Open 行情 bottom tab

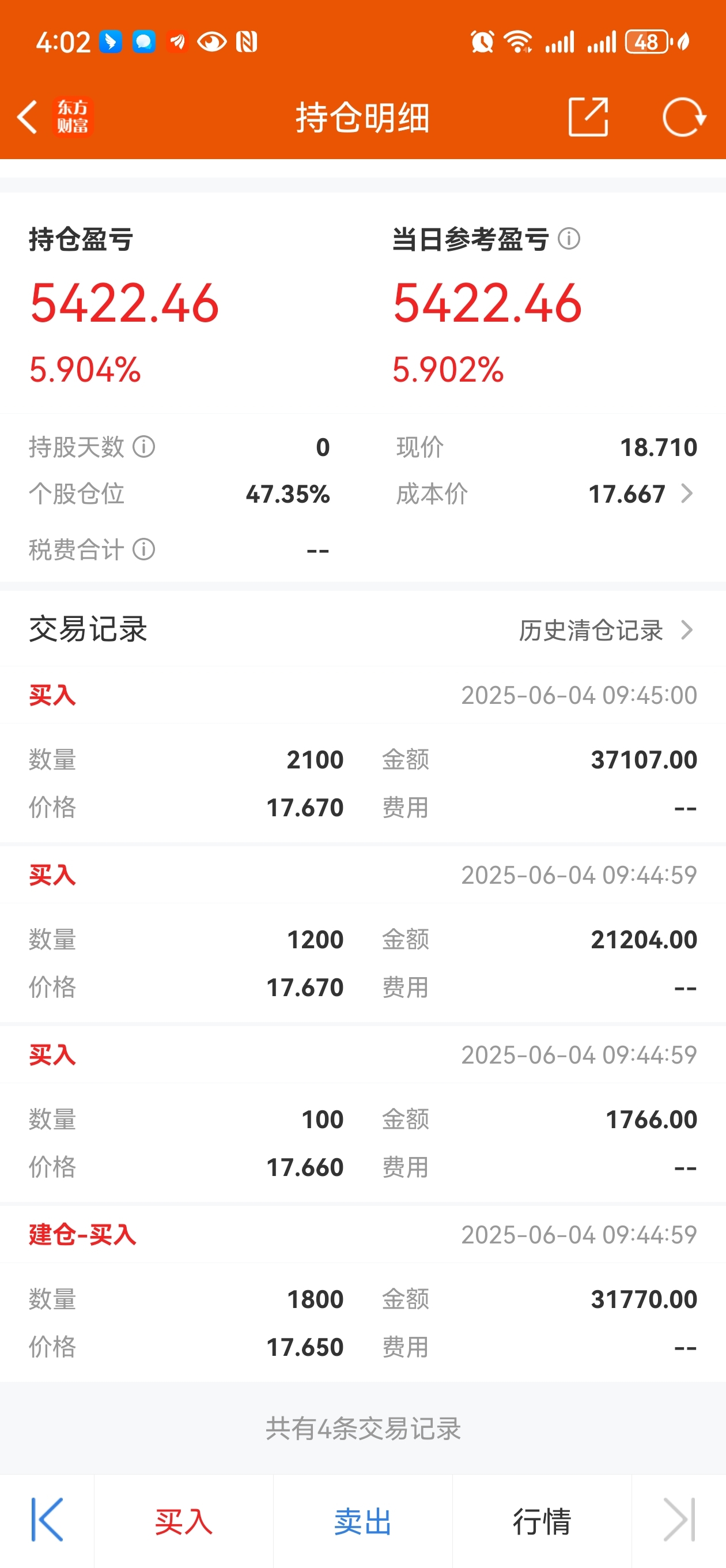pos(542,1521)
